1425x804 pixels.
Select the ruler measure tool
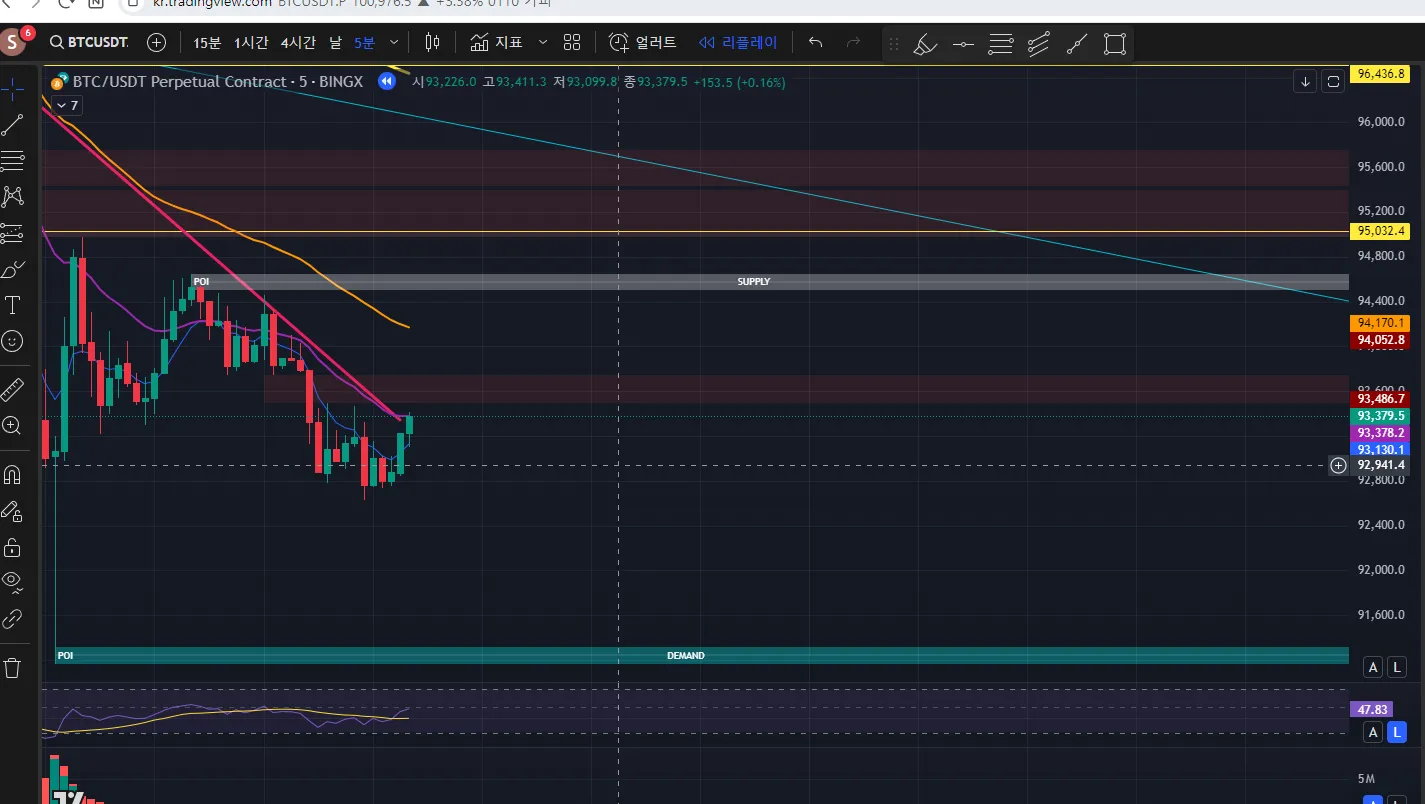point(13,389)
